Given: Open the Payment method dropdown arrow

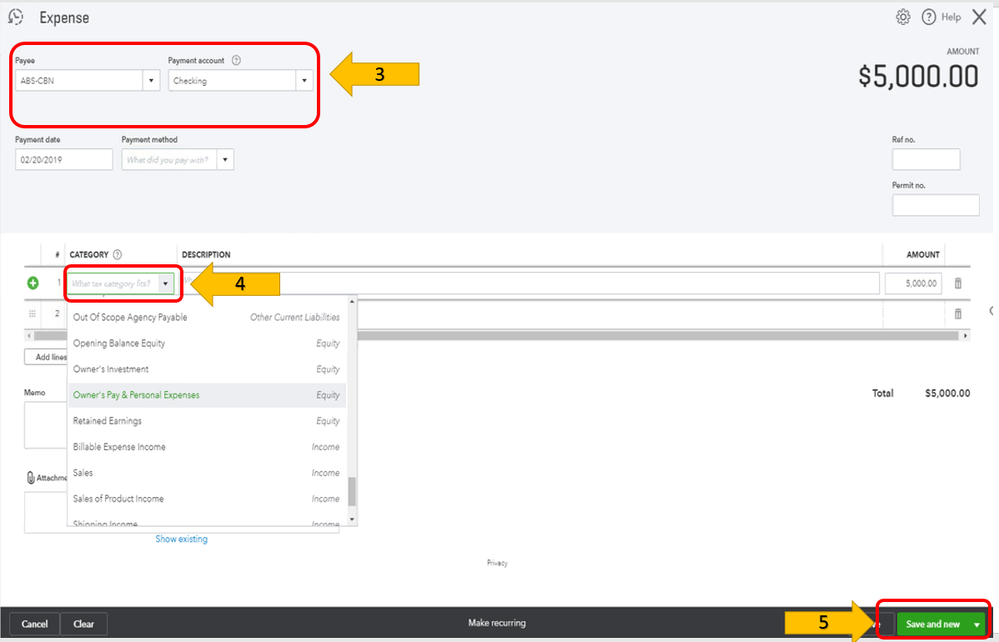Looking at the screenshot, I should [x=225, y=160].
